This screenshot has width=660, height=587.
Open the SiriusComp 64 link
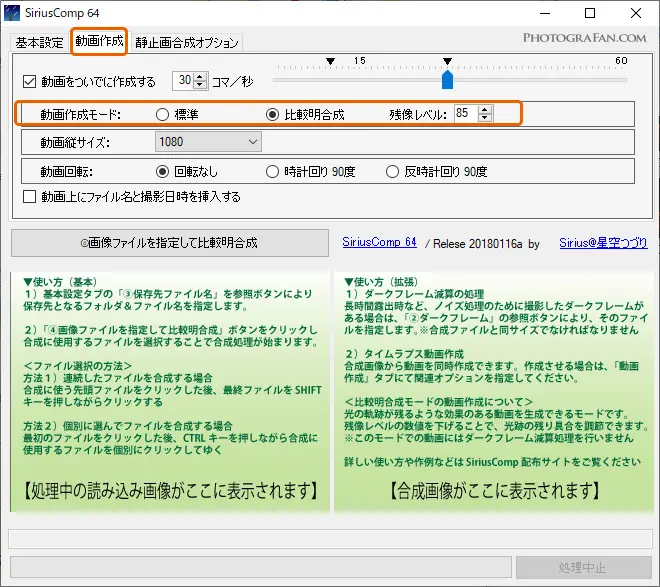click(x=379, y=242)
